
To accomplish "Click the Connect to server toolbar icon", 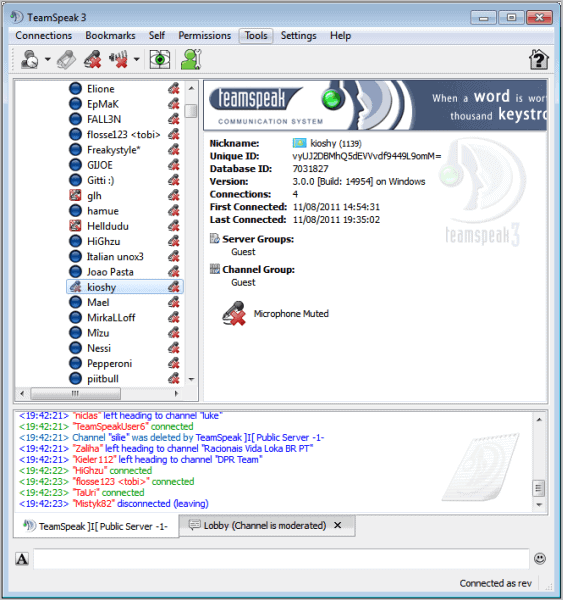I will (29, 59).
